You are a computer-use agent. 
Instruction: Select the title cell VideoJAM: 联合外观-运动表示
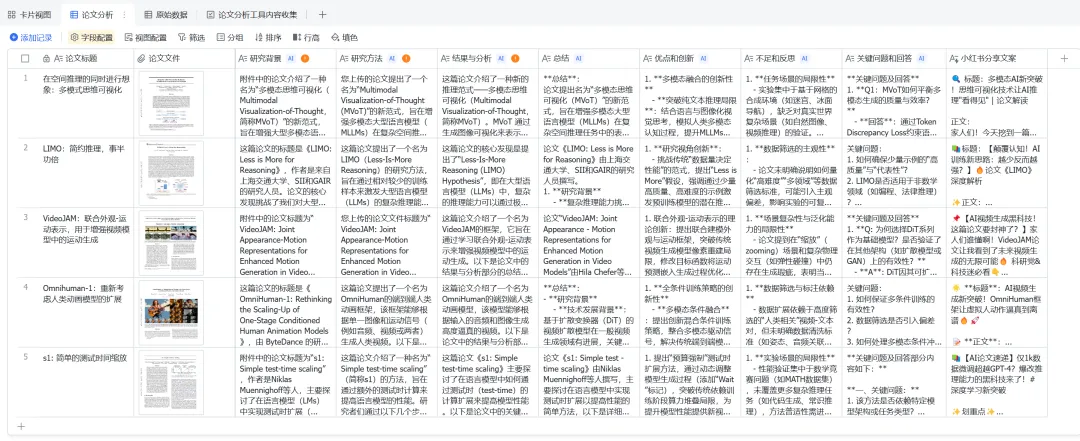[84, 243]
